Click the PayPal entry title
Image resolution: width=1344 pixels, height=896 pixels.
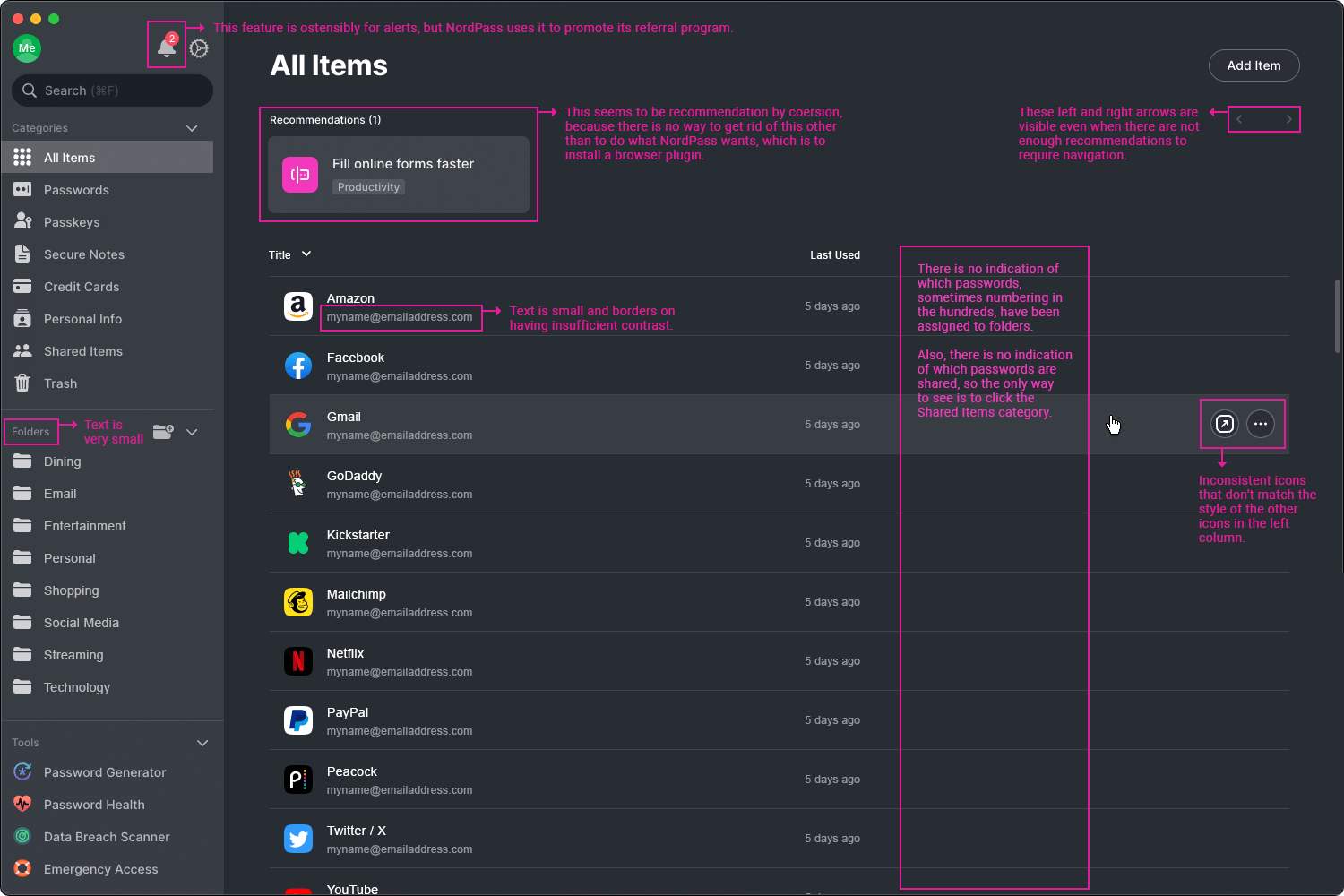click(348, 712)
